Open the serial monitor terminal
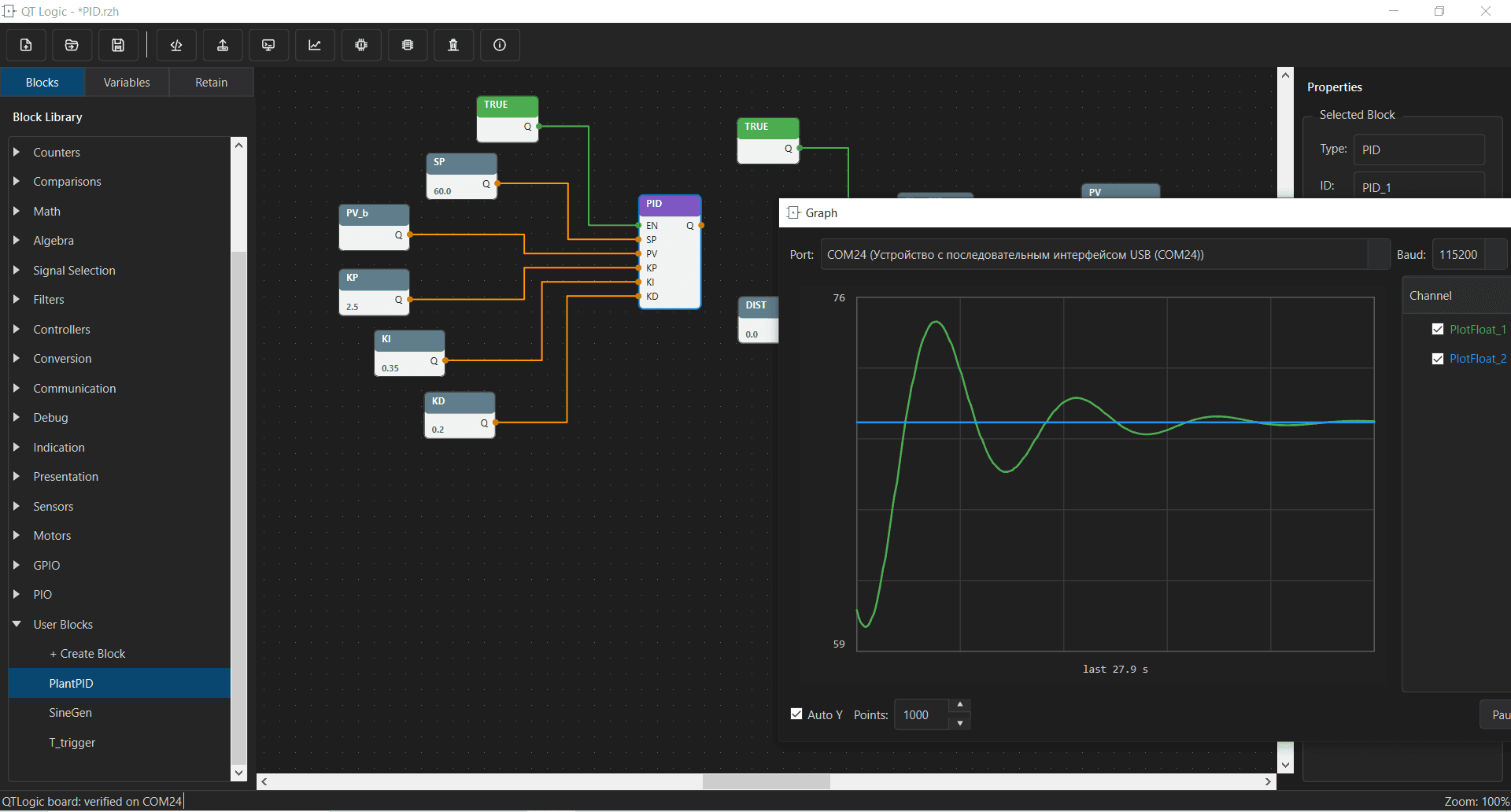 pos(268,45)
